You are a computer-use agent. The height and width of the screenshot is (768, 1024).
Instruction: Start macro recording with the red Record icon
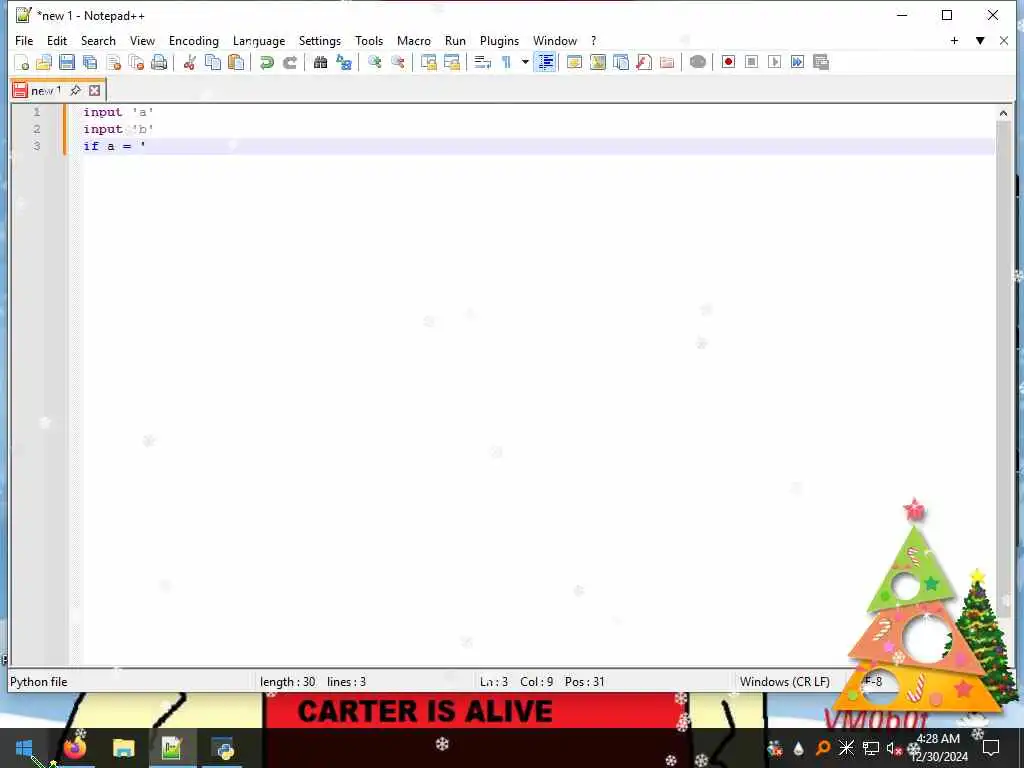click(x=728, y=62)
